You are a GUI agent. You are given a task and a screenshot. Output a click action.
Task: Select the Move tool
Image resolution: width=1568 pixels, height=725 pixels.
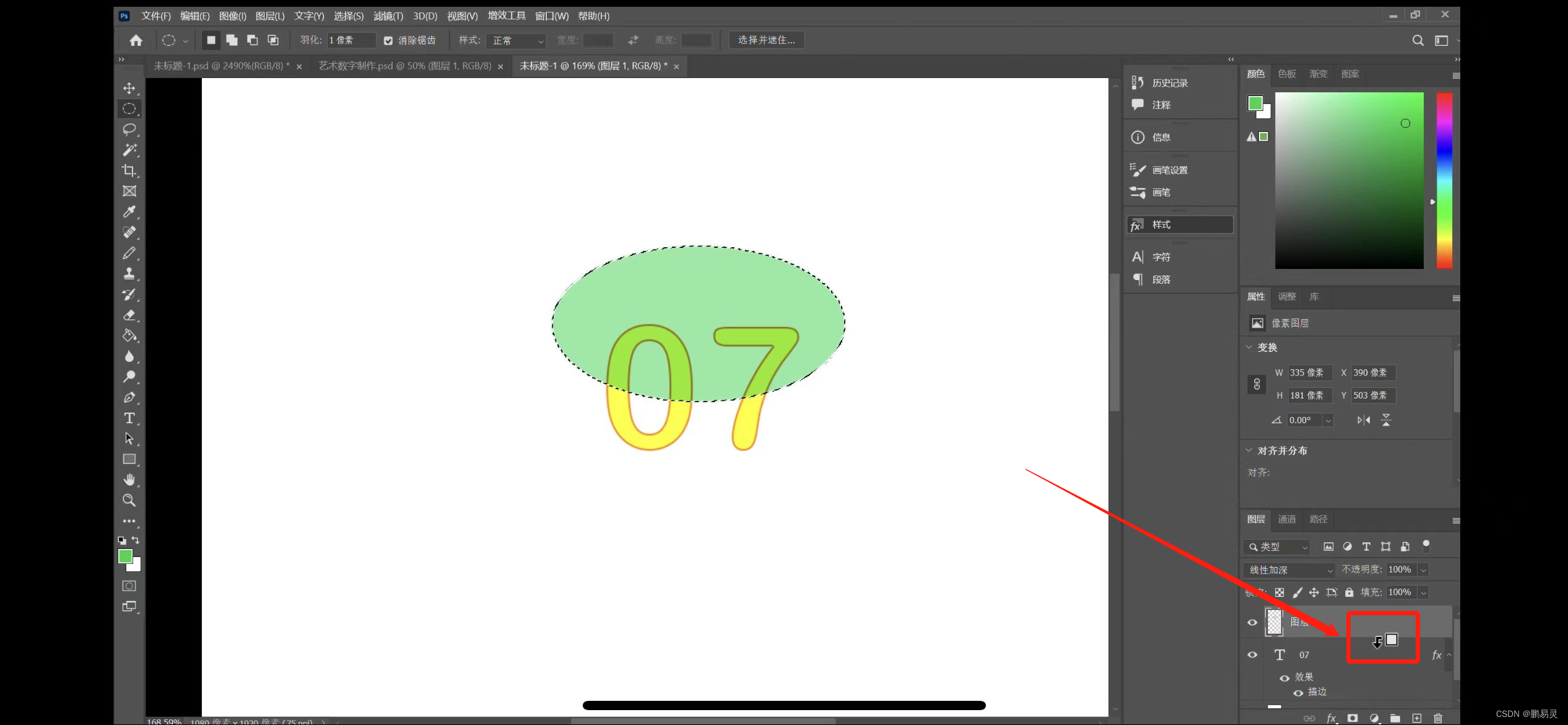click(129, 88)
